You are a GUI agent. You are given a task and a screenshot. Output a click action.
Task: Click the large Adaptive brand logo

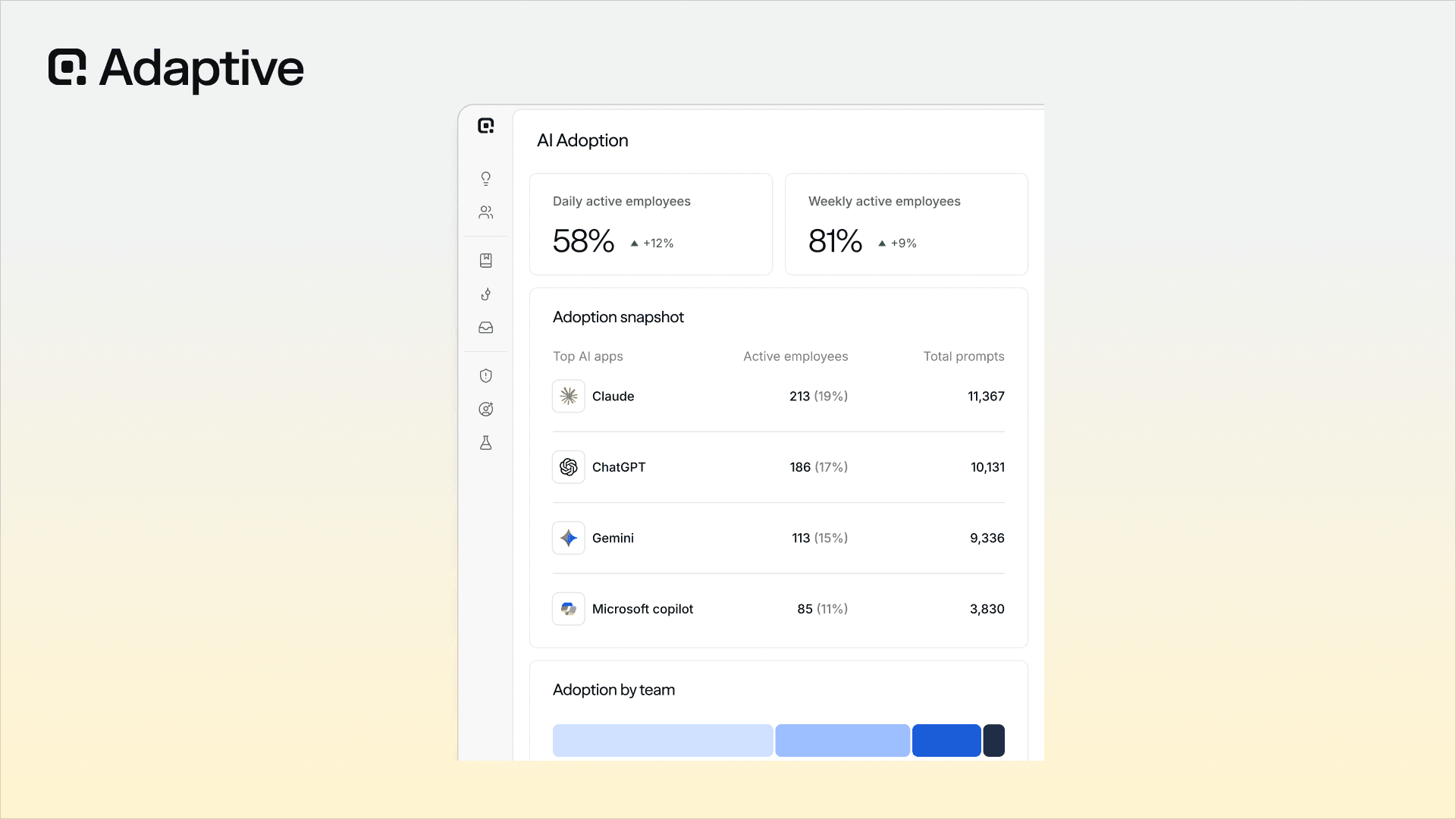[x=176, y=68]
